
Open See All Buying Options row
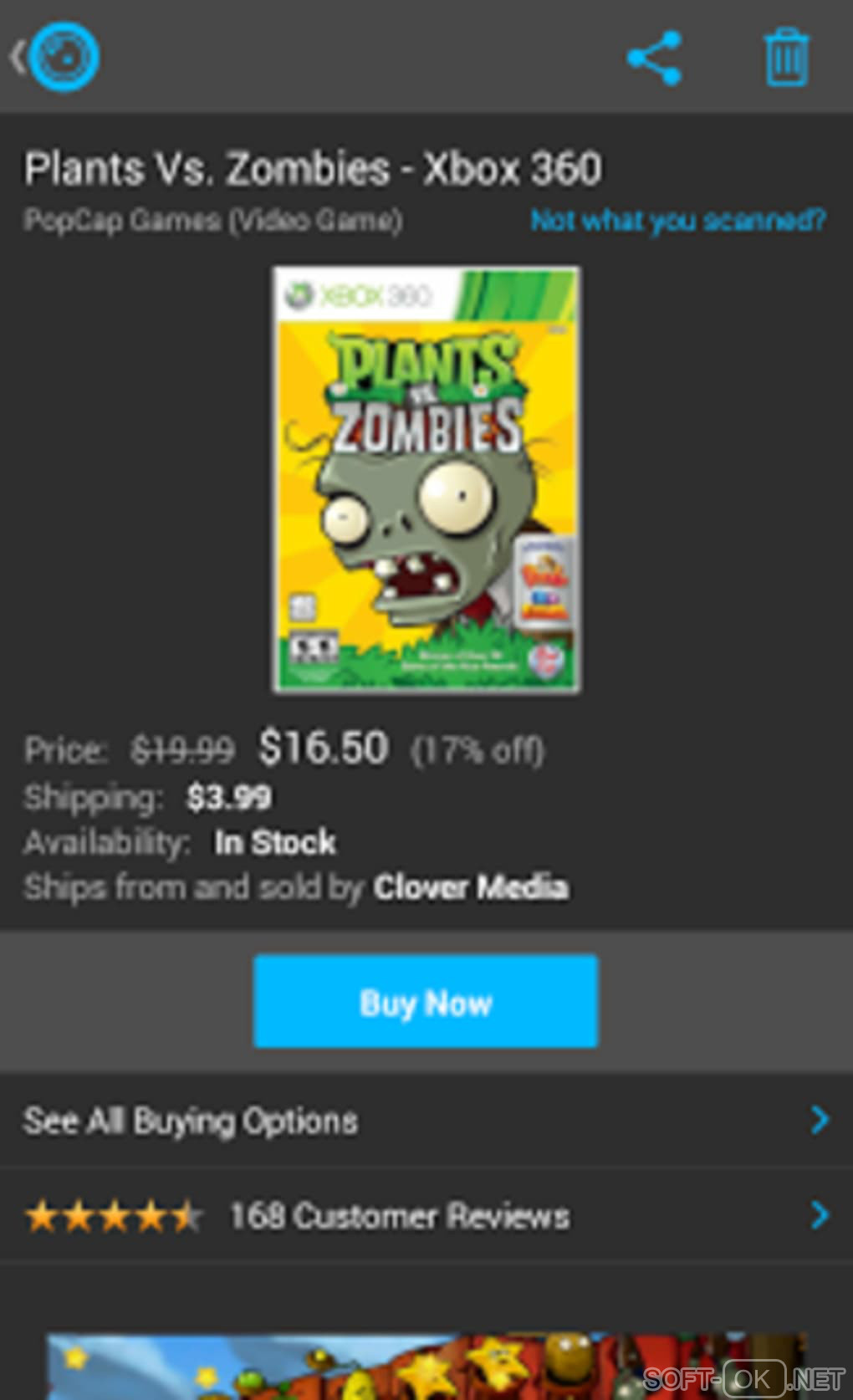426,1120
